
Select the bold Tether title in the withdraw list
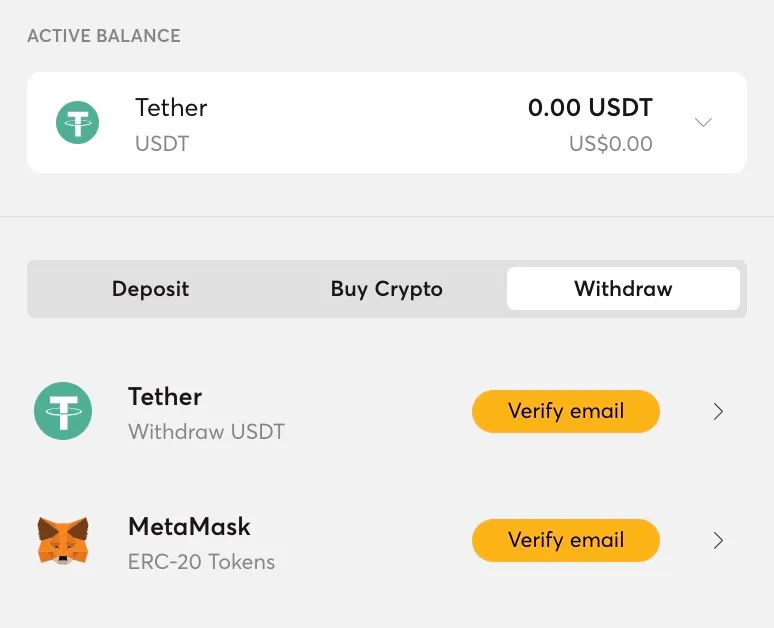pos(165,396)
